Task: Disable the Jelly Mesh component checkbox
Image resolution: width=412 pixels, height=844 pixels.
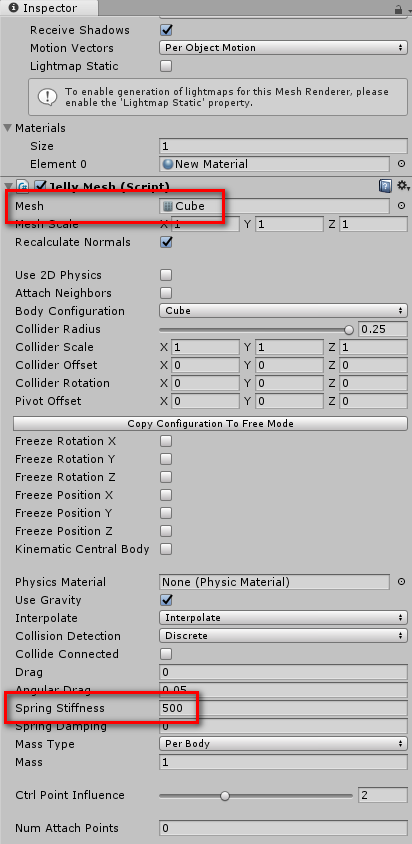Action: click(x=40, y=186)
